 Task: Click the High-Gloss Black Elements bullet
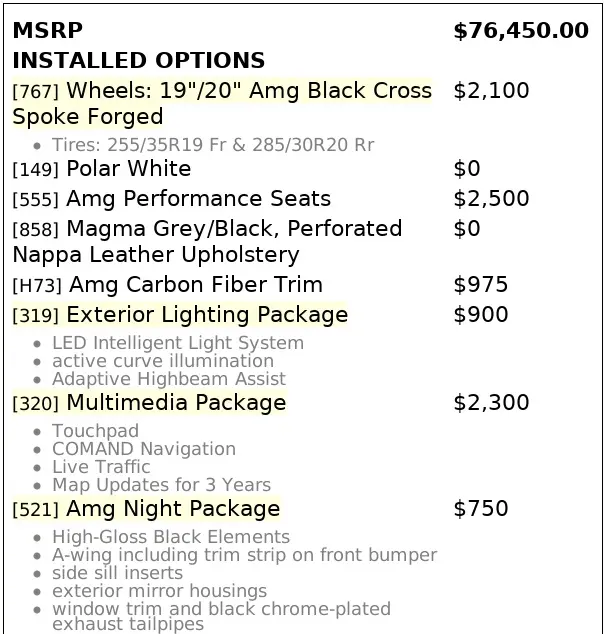[171, 537]
